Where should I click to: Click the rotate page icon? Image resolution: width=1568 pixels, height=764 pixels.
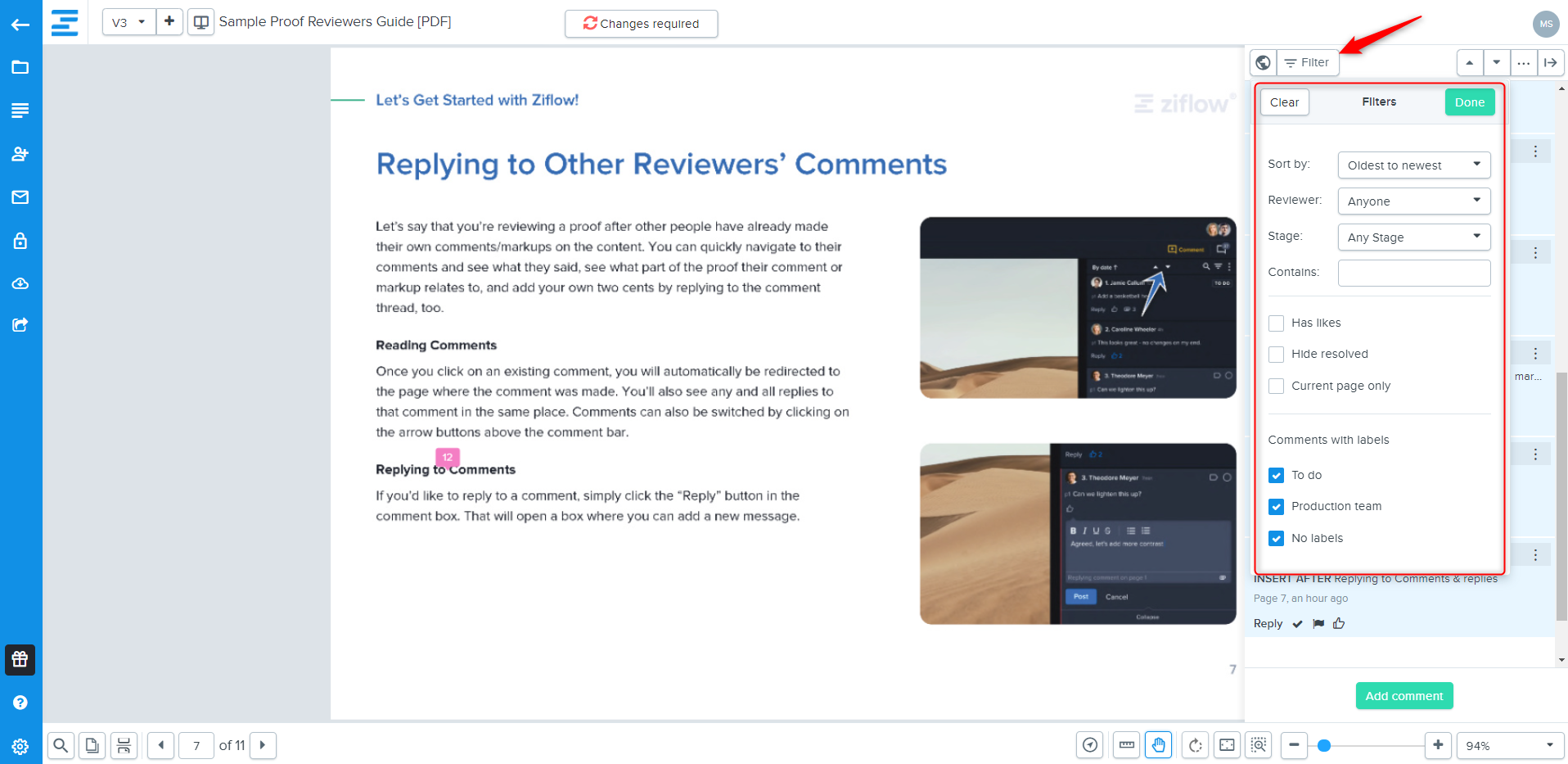point(1195,745)
